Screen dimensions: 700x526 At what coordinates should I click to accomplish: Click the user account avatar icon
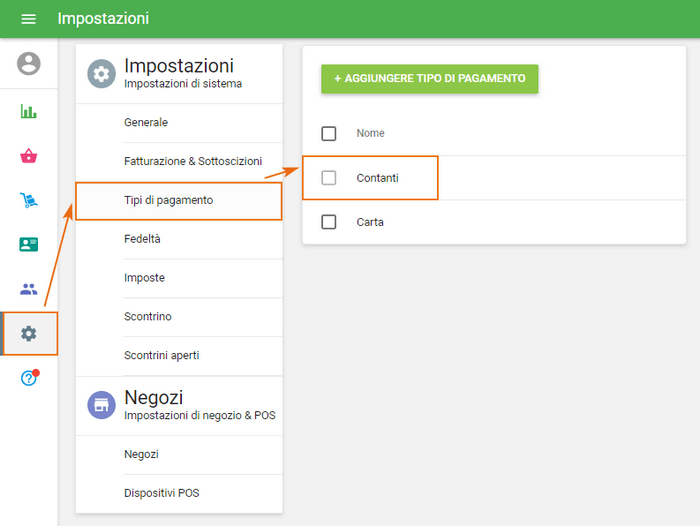29,64
